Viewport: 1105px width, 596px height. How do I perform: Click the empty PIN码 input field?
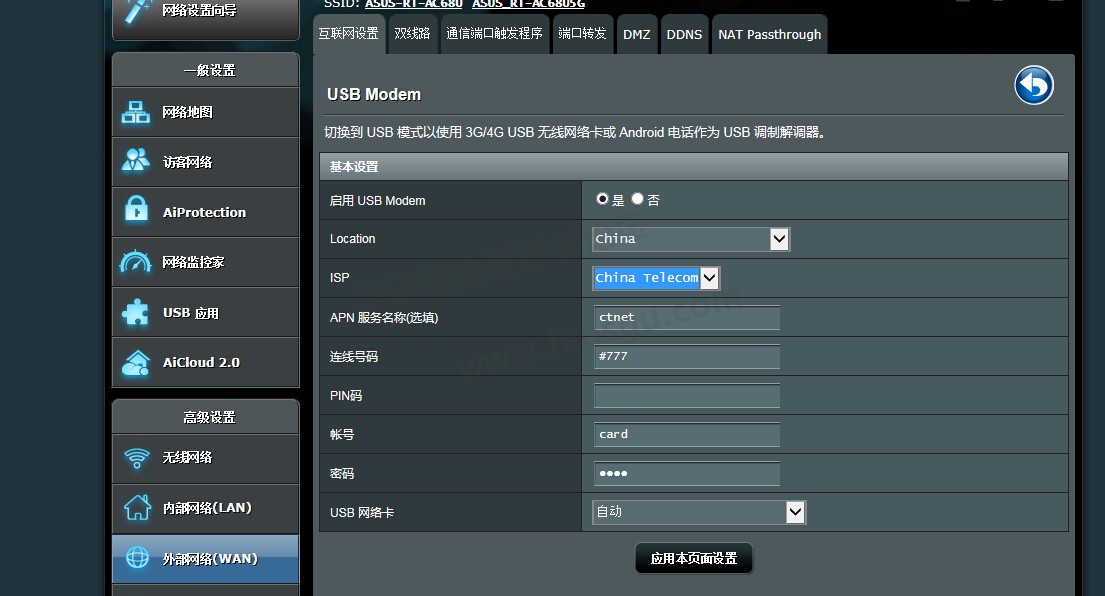click(687, 395)
